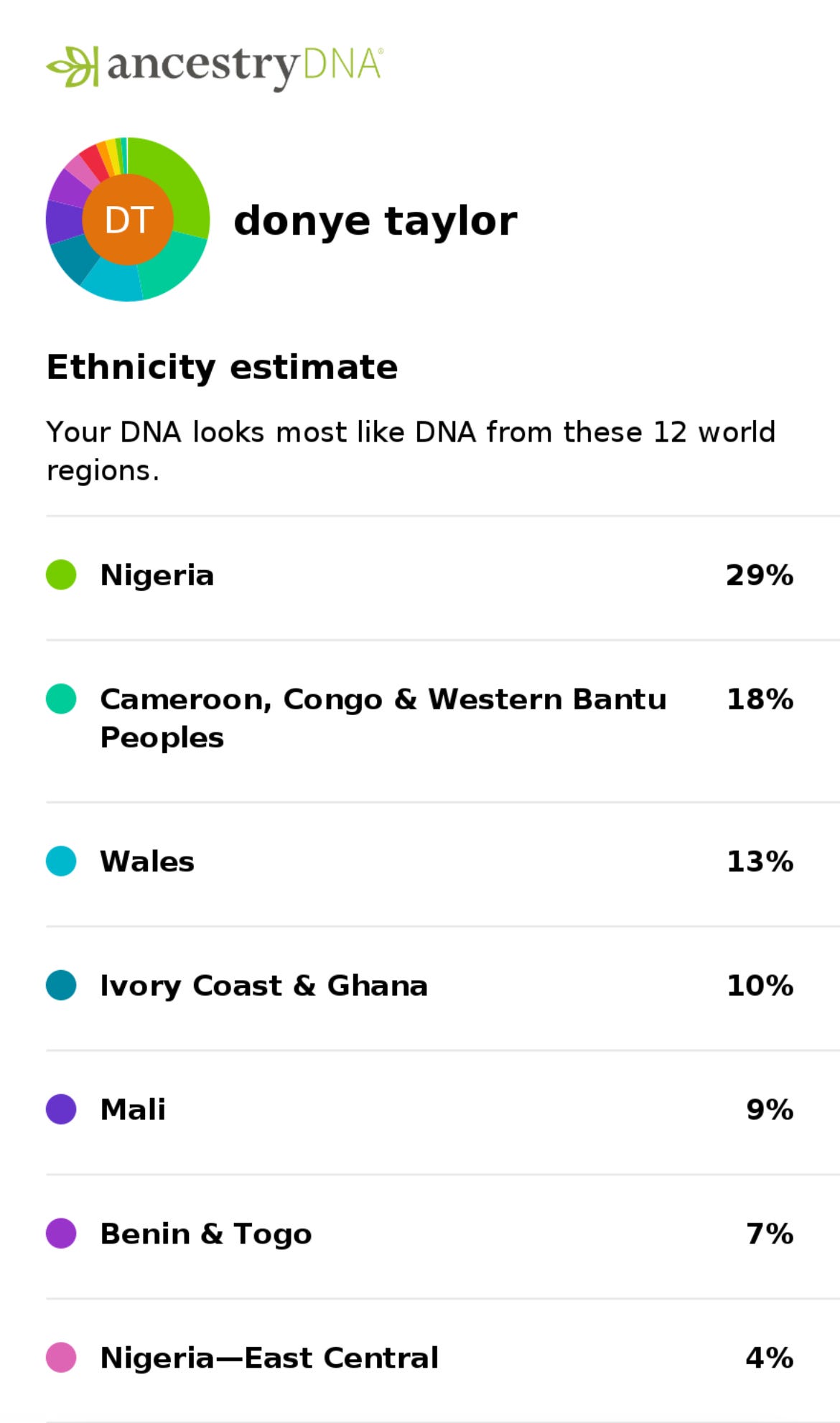This screenshot has height=1423, width=840.
Task: Click the dark teal Ivory Coast dot
Action: [61, 986]
